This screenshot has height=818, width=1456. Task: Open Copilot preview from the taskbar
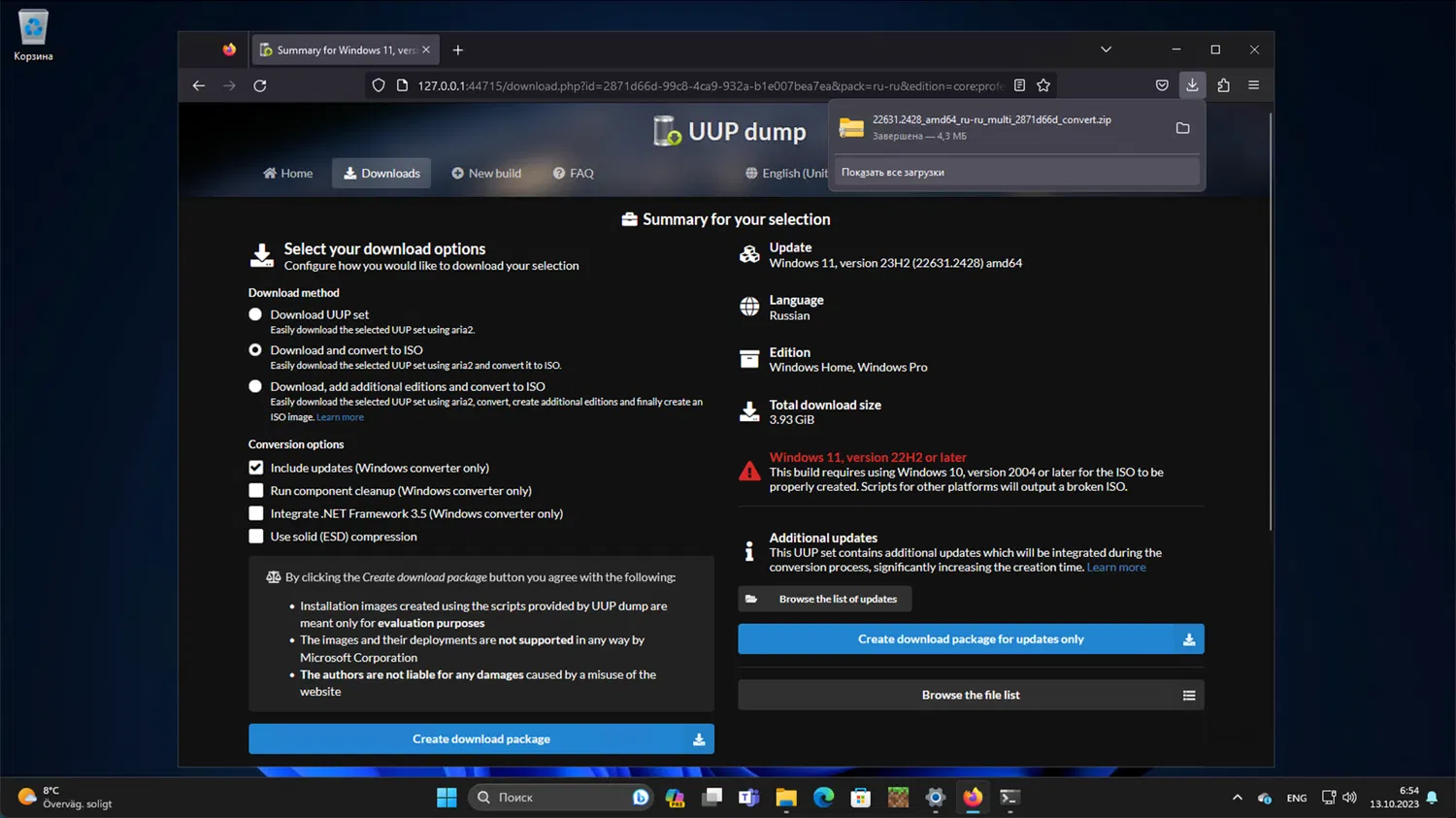click(675, 798)
